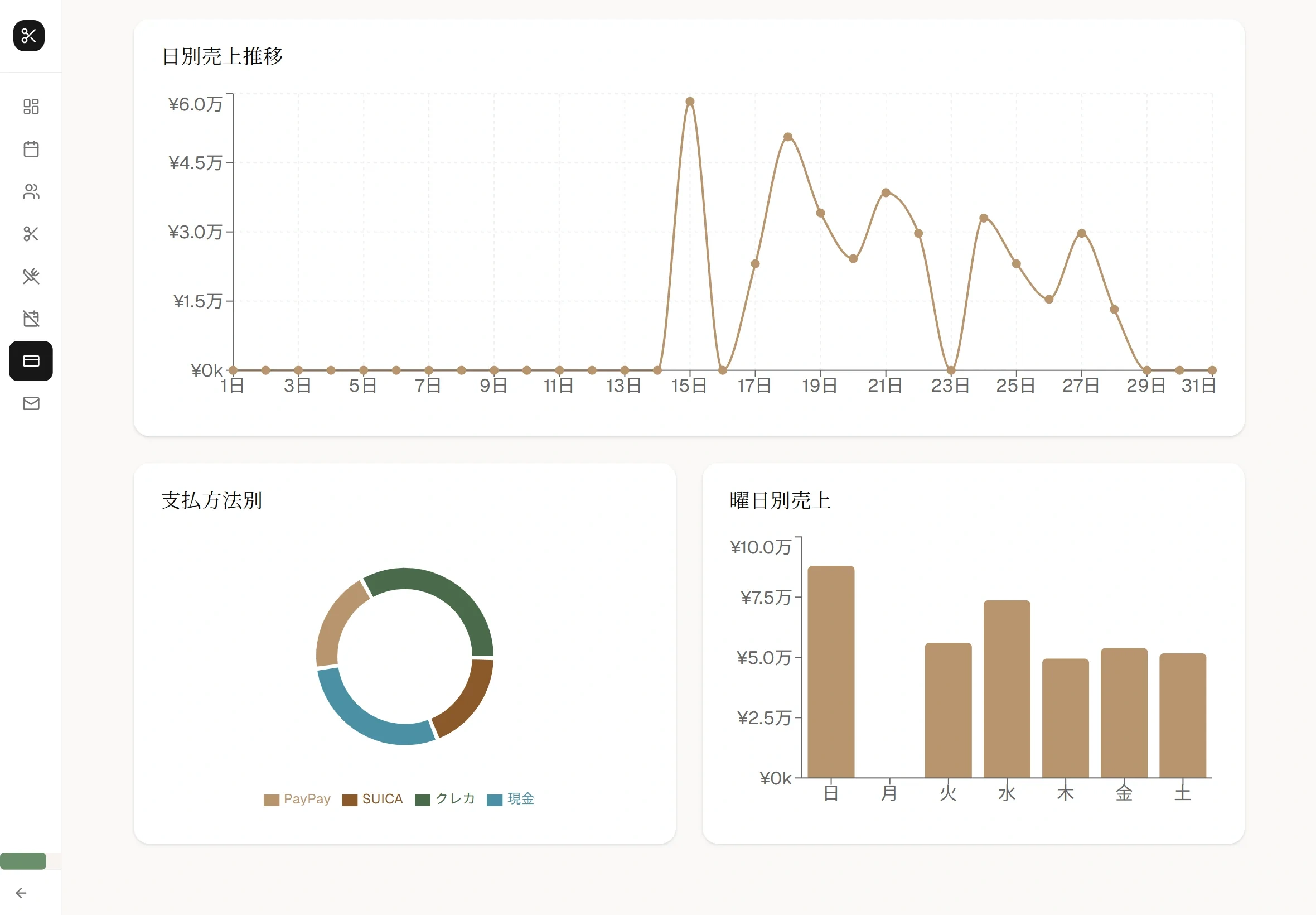
Task: Open the mail envelope icon
Action: [x=31, y=403]
